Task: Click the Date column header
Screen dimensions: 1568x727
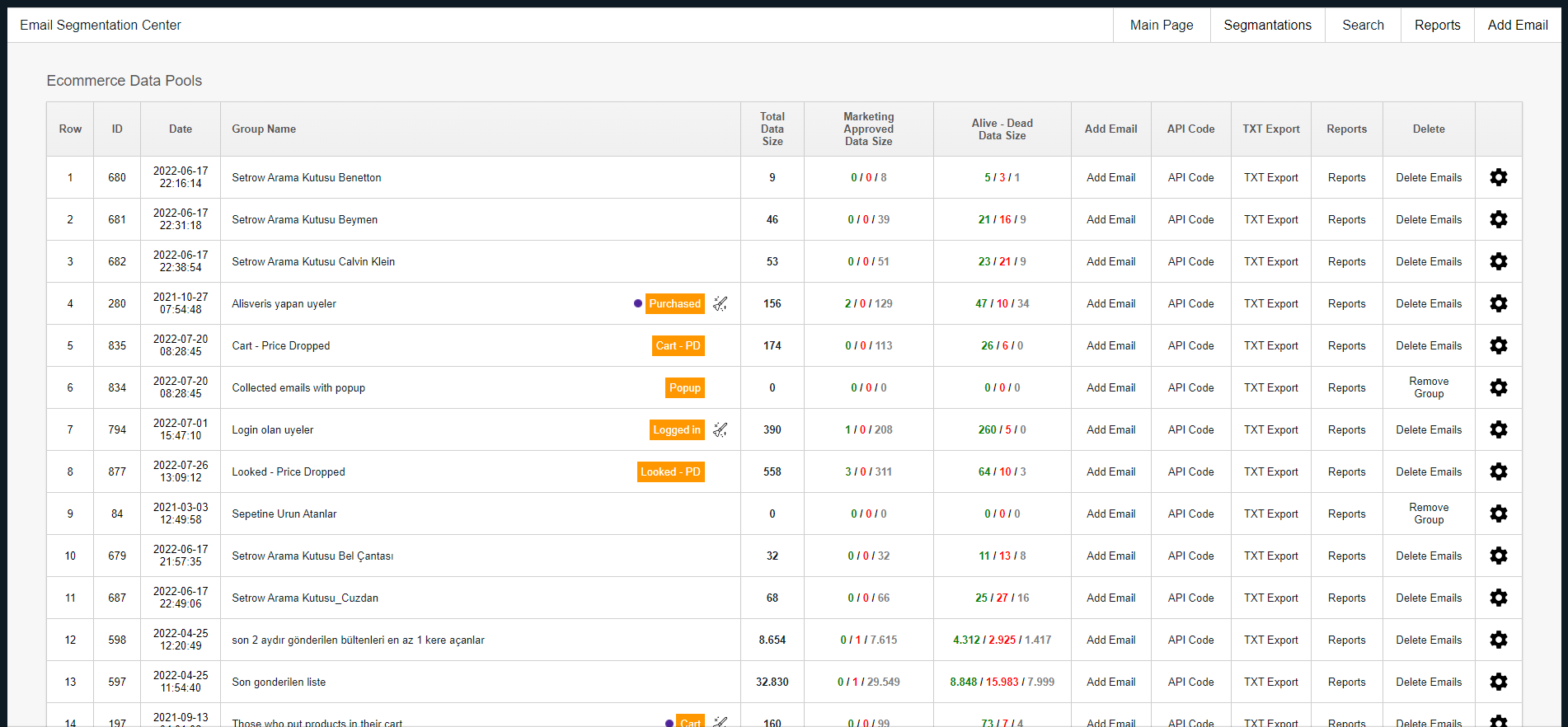Action: [x=181, y=129]
